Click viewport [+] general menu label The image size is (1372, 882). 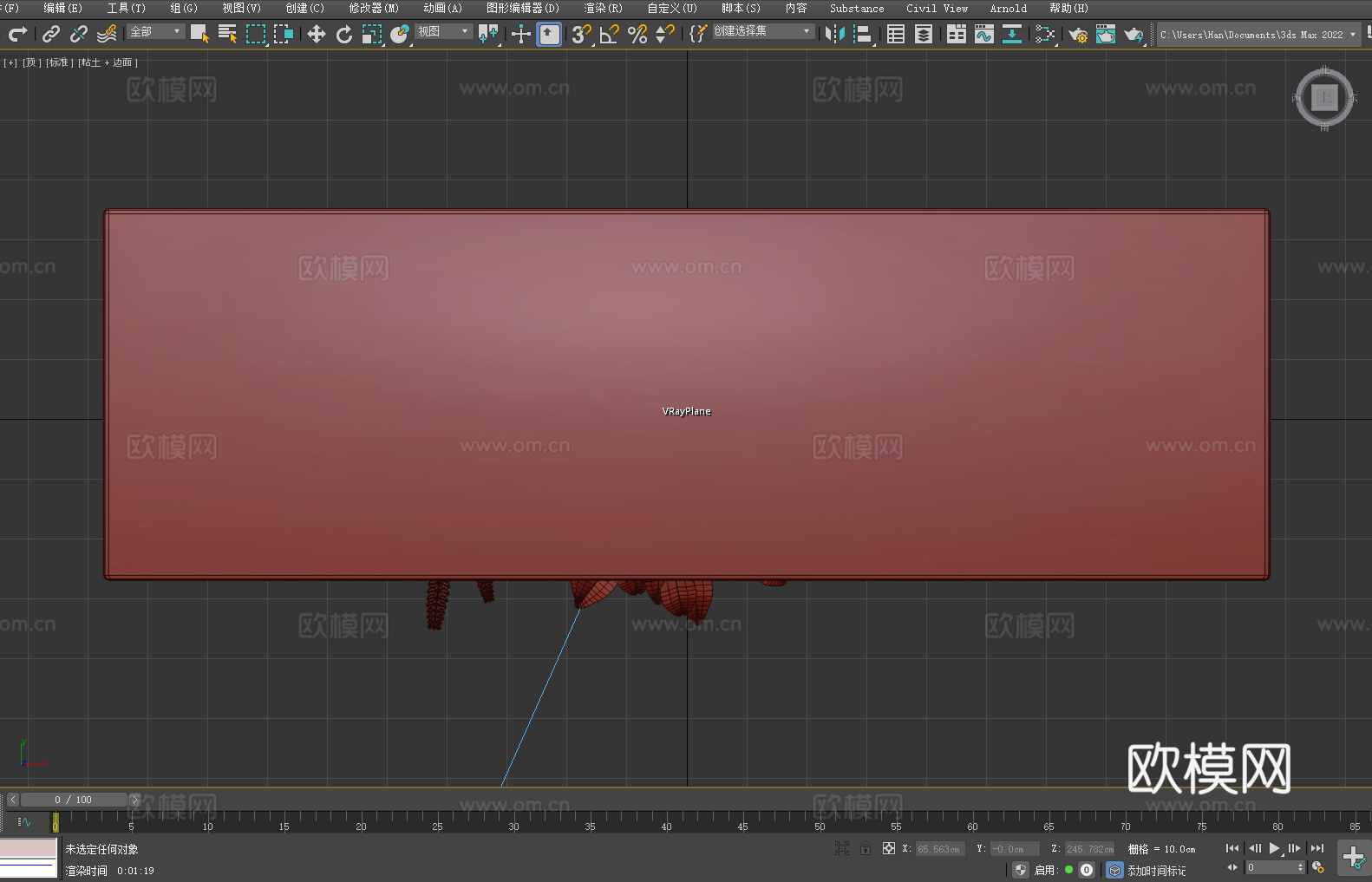coord(10,62)
